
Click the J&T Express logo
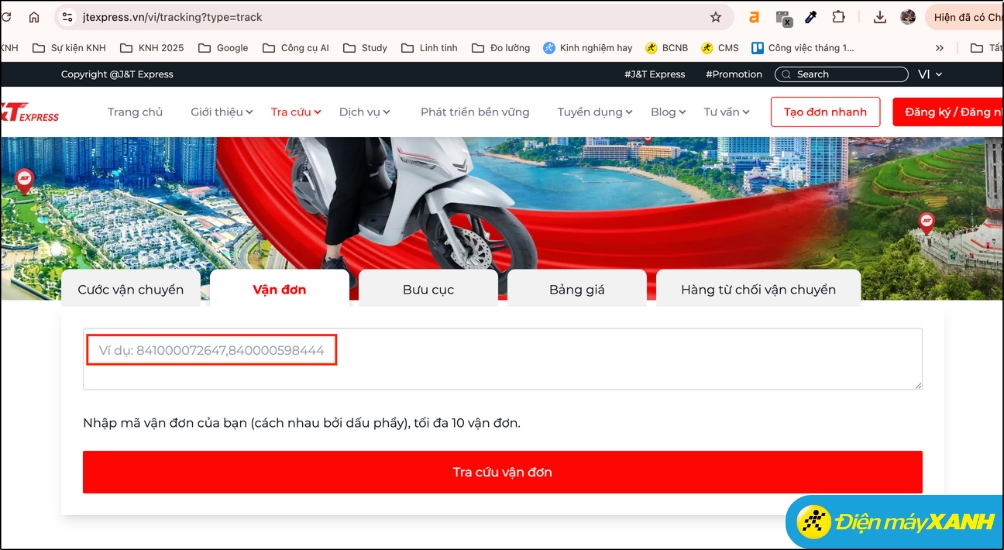(29, 112)
